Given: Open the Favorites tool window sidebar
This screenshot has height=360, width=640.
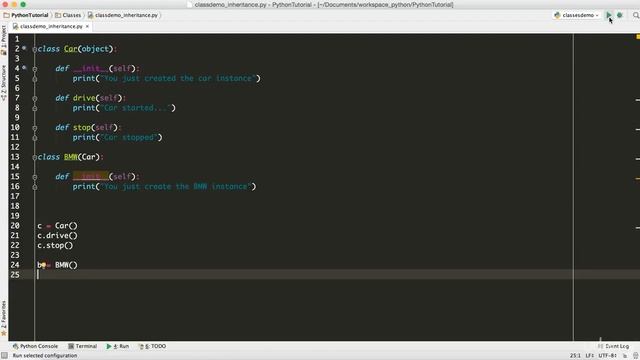Looking at the screenshot, I should coord(4,318).
